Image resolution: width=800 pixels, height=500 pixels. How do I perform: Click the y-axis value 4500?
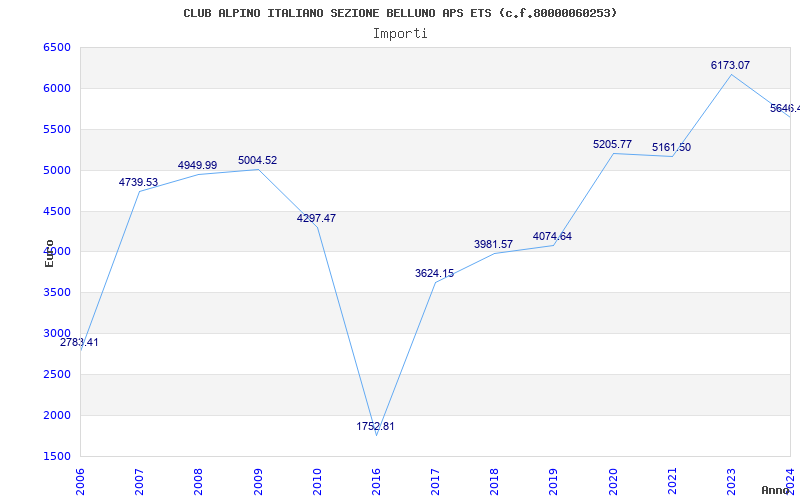[x=57, y=211]
